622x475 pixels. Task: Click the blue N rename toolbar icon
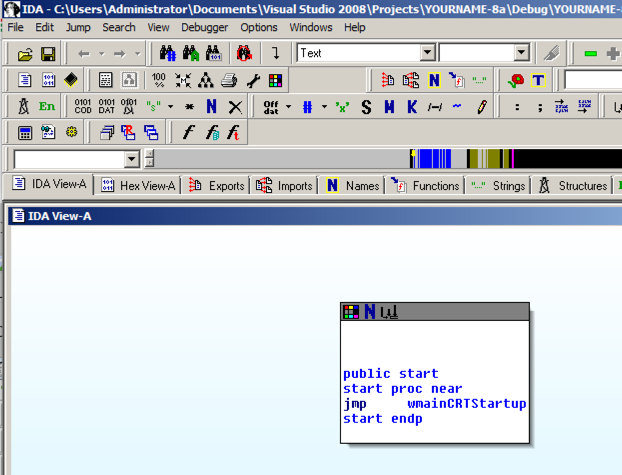pos(211,106)
